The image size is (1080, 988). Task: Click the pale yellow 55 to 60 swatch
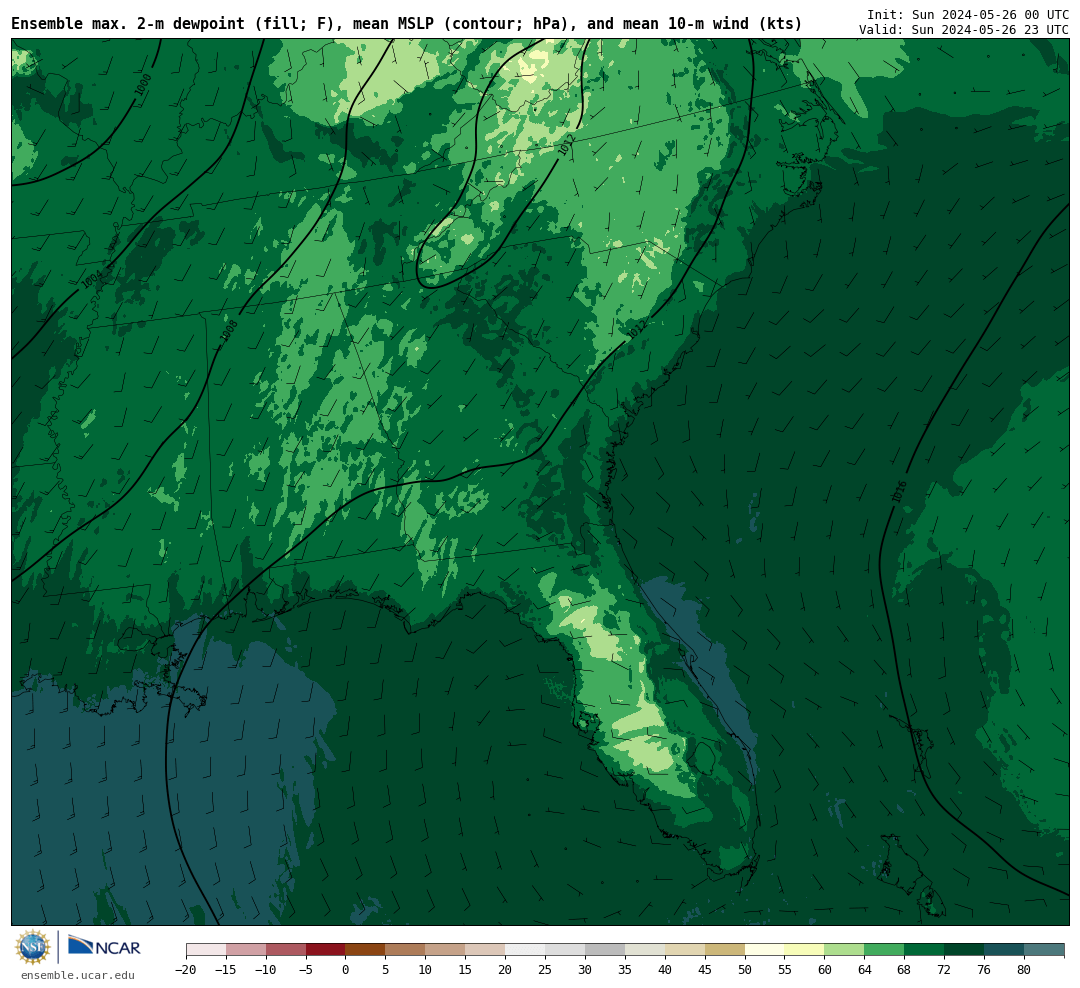point(804,949)
